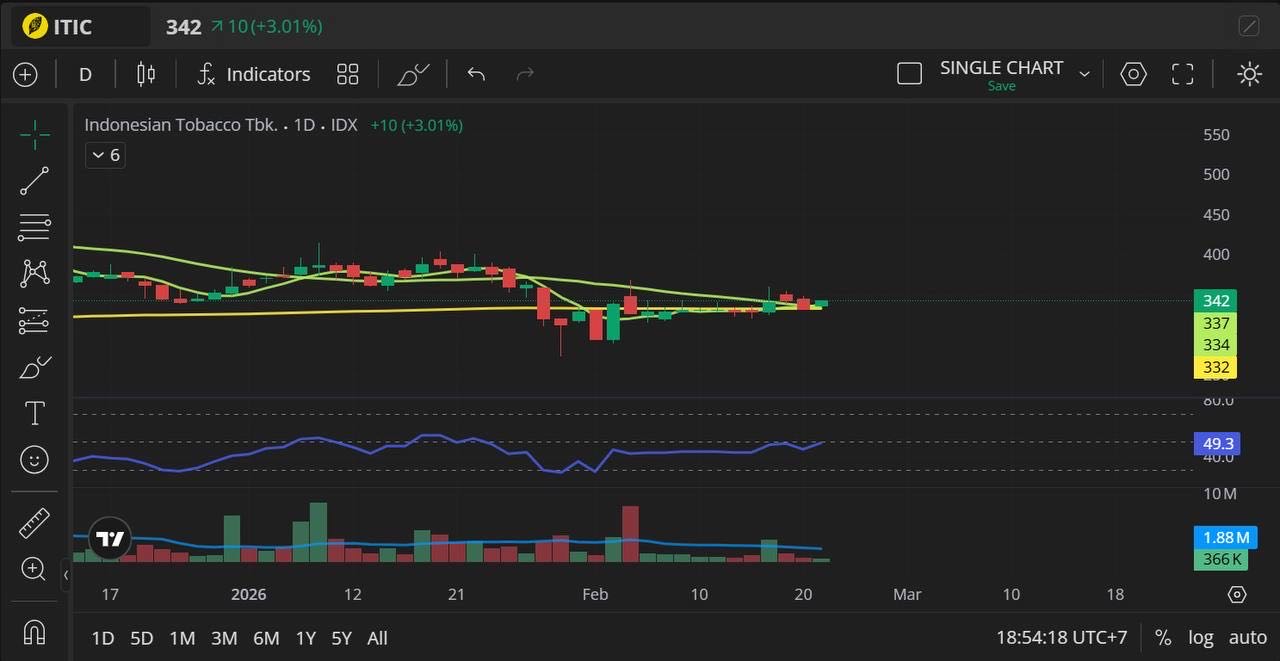Open the candlestick chart type selector
The width and height of the screenshot is (1280, 661).
(x=146, y=74)
